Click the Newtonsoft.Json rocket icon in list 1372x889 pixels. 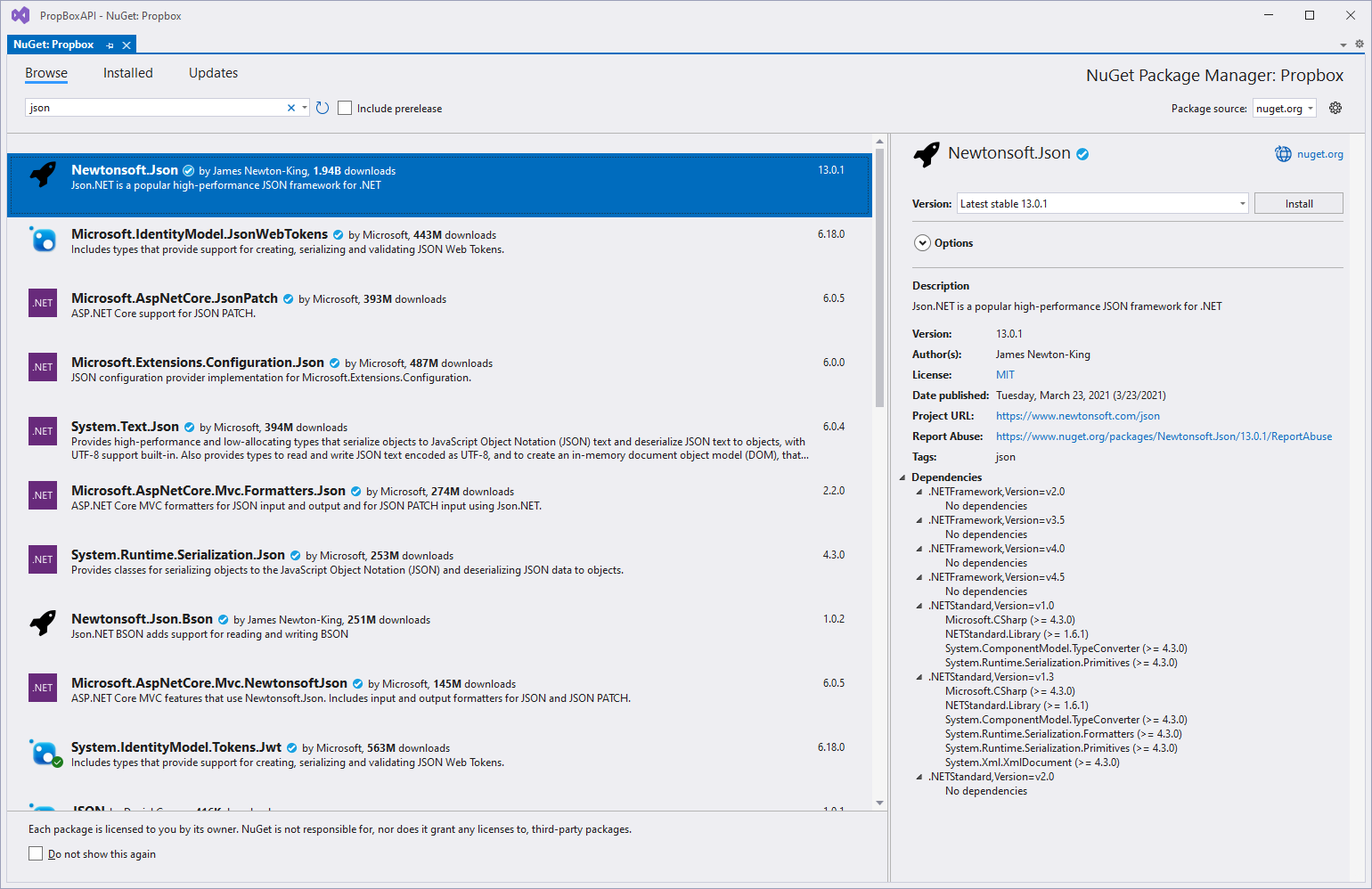click(x=43, y=174)
